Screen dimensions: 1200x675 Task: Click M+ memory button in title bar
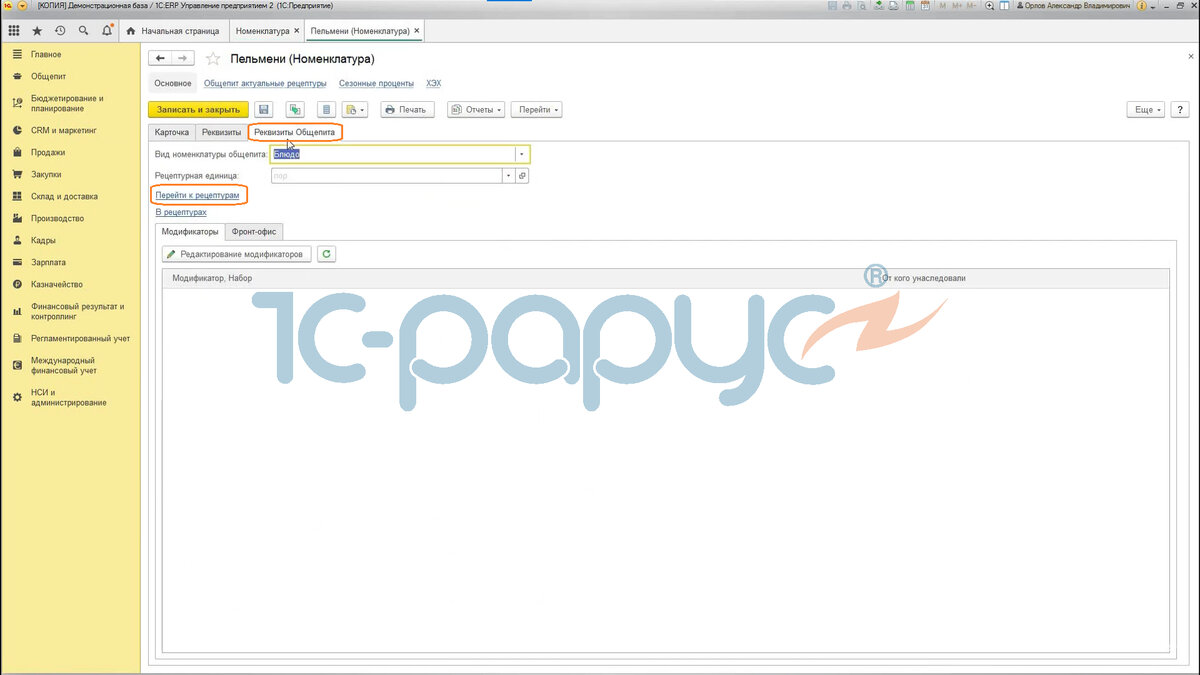click(x=957, y=6)
